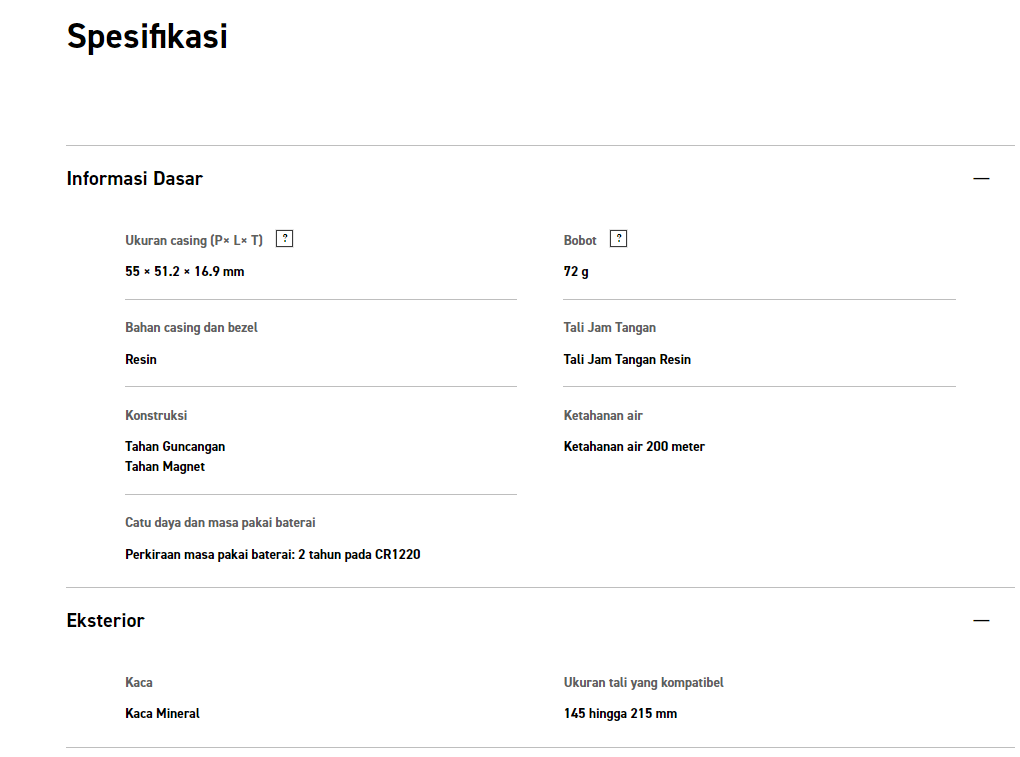Click the Ukuran tali yang kompatibel label
The width and height of the screenshot is (1020, 757).
(x=643, y=683)
